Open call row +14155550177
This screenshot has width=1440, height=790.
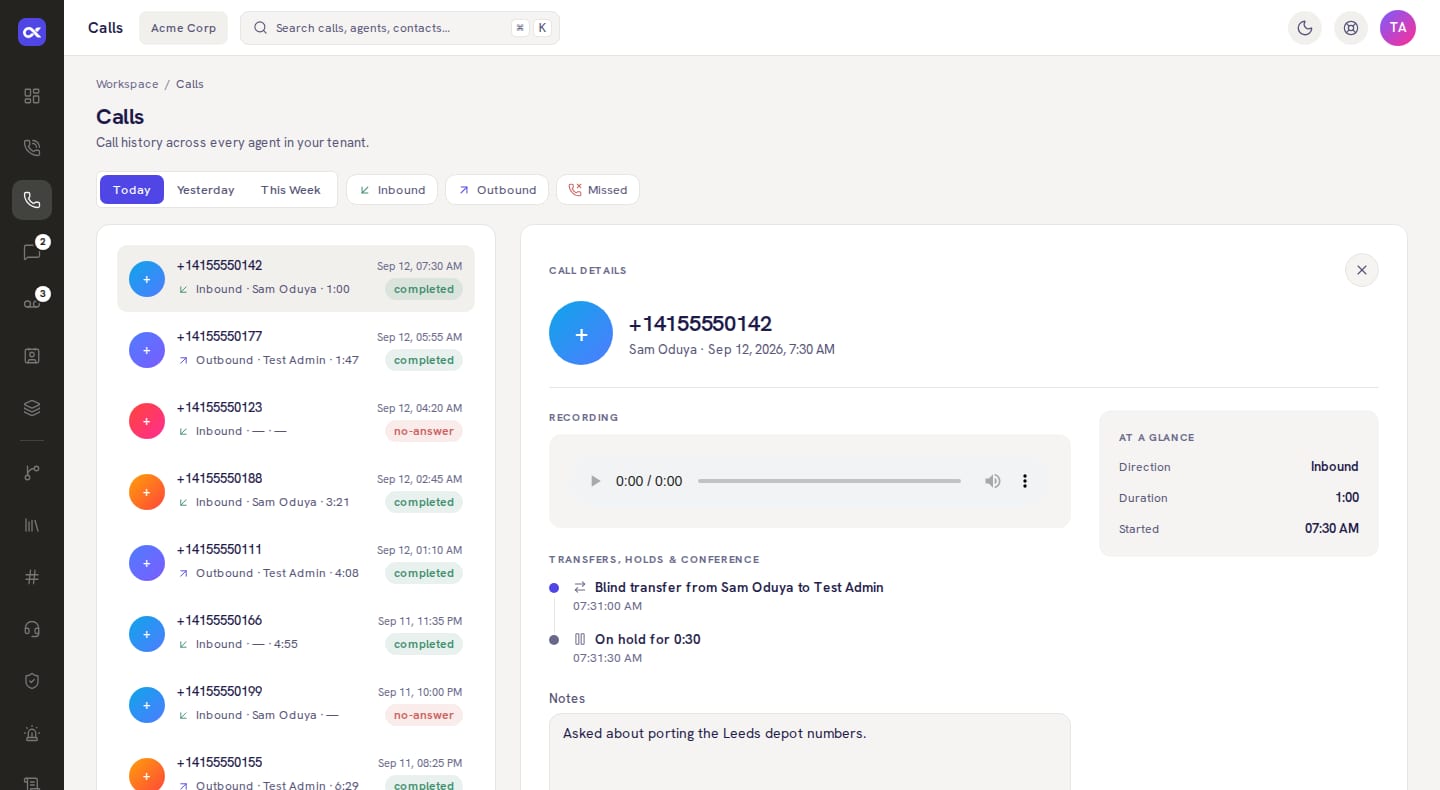click(296, 349)
